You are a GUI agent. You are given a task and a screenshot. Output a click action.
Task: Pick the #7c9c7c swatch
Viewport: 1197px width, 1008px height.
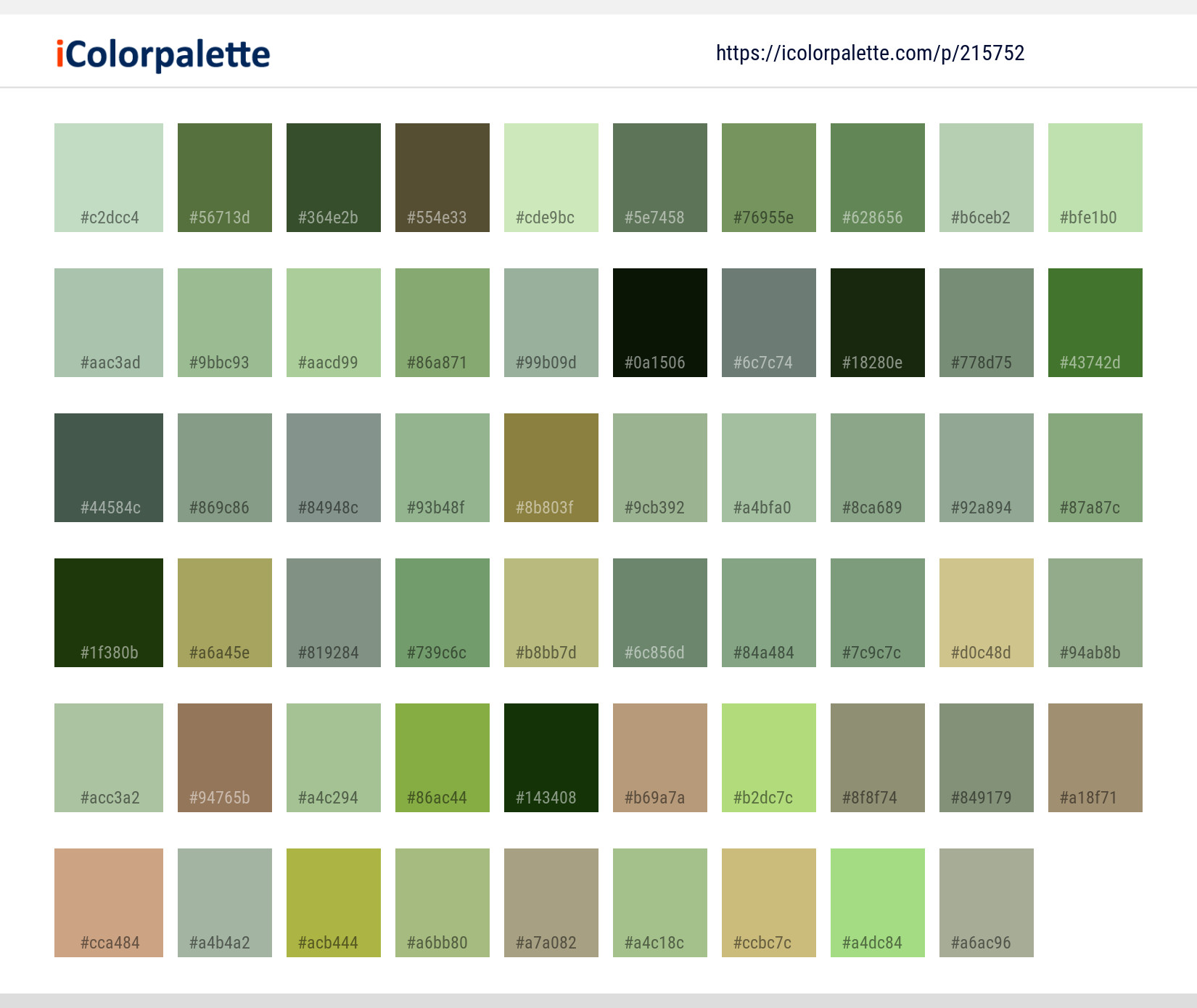(878, 613)
